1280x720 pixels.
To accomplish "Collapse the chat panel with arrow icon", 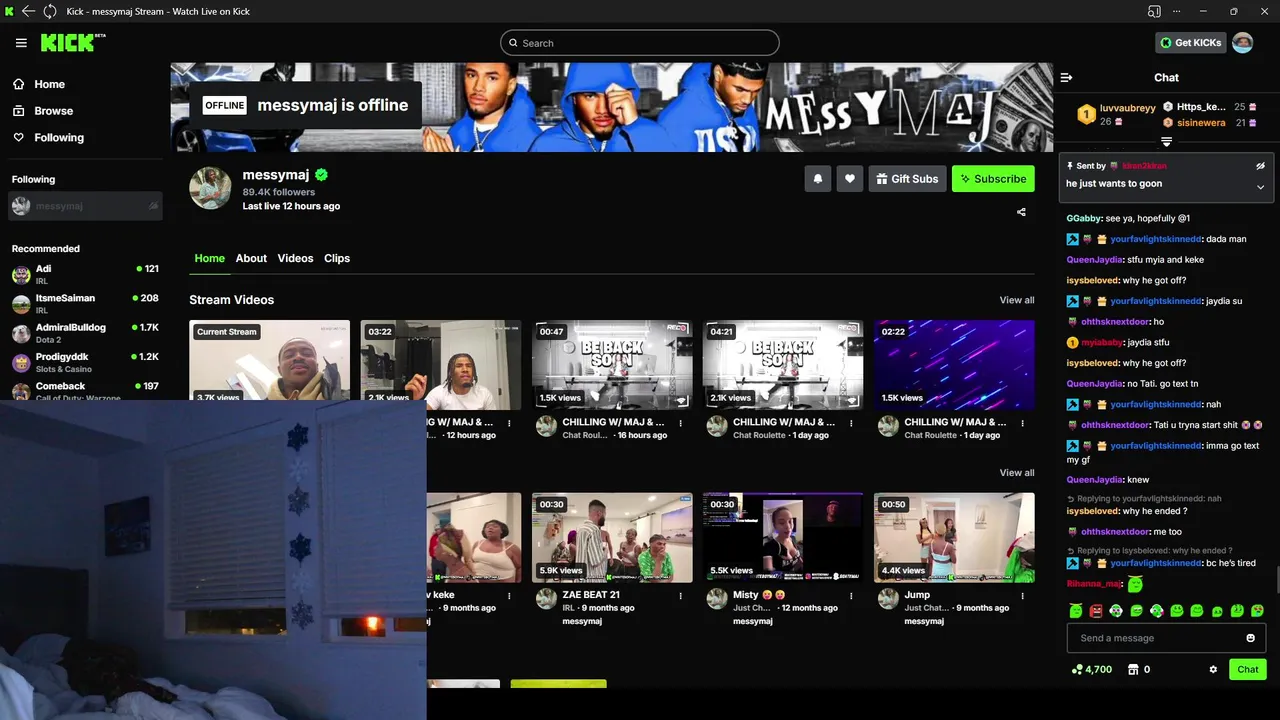I will pyautogui.click(x=1066, y=77).
